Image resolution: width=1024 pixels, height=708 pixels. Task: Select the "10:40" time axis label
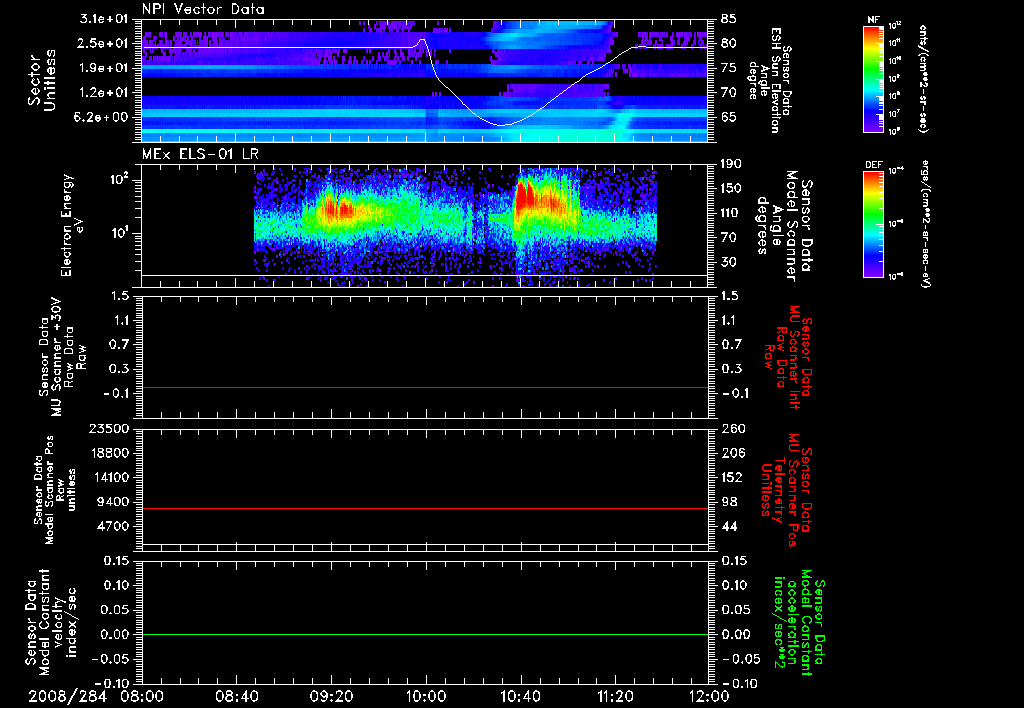520,696
